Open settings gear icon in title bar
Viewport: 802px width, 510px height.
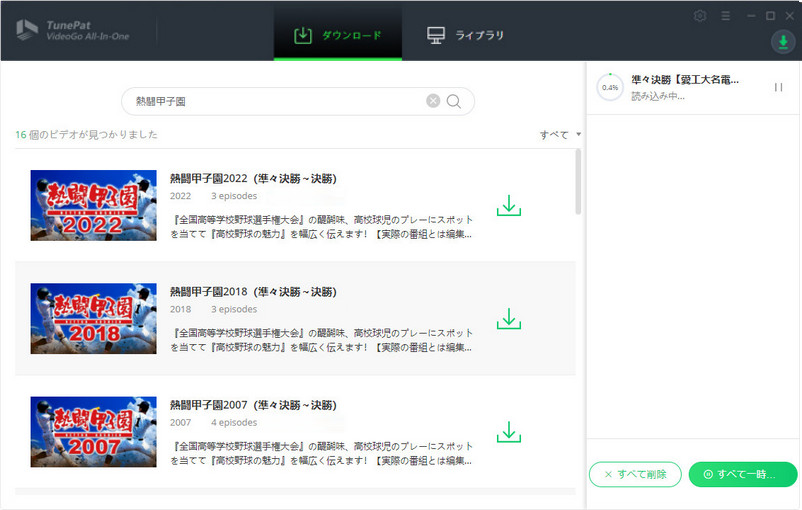click(x=700, y=16)
